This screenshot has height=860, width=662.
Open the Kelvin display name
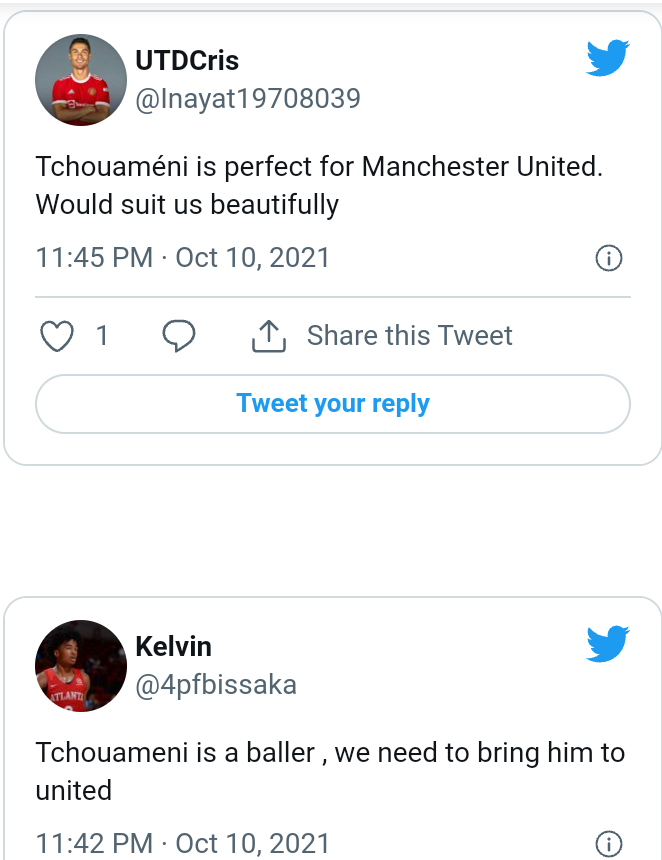click(x=173, y=646)
